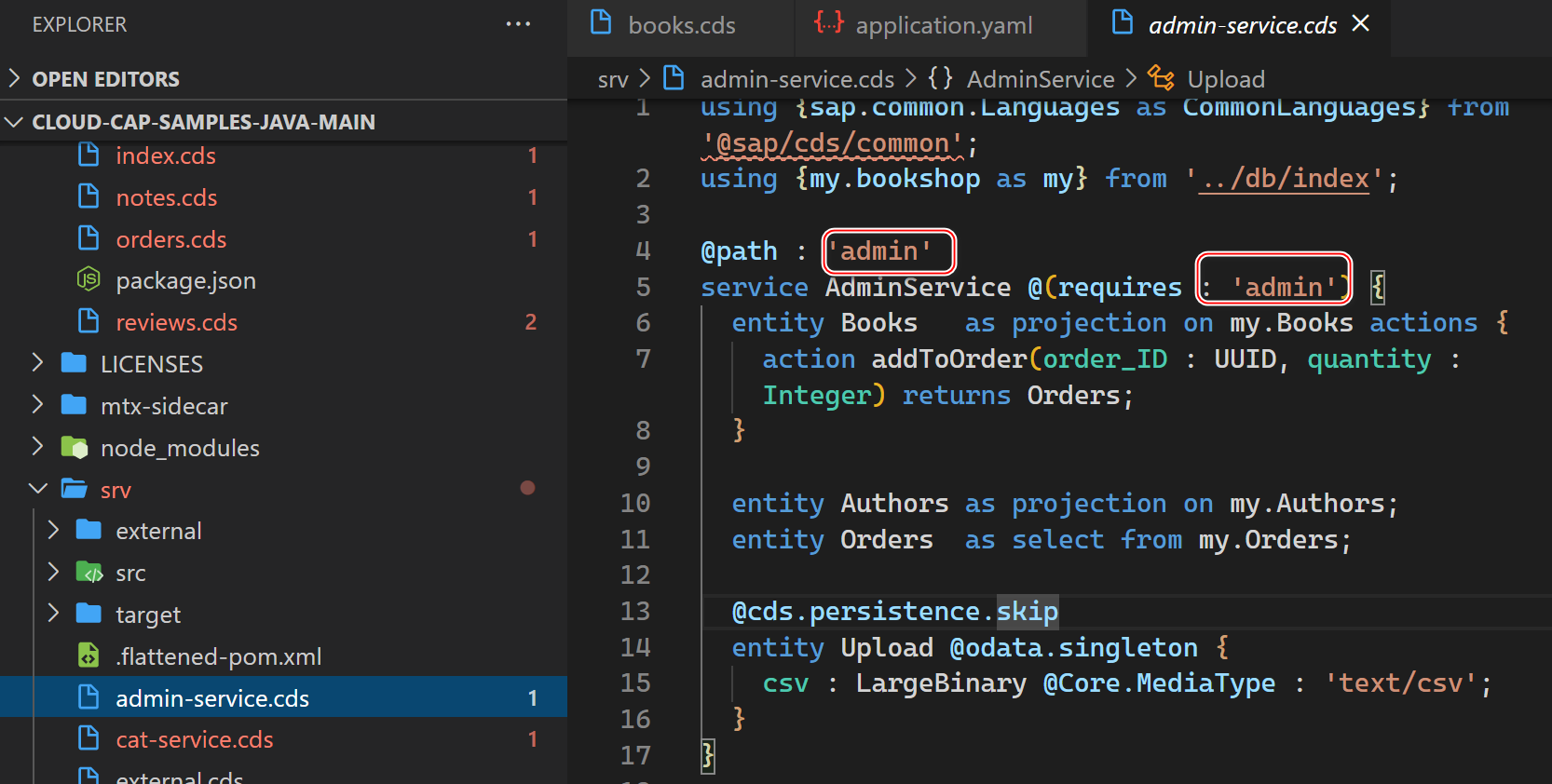Click my.Authors in line 10
The width and height of the screenshot is (1552, 784).
click(x=1307, y=503)
